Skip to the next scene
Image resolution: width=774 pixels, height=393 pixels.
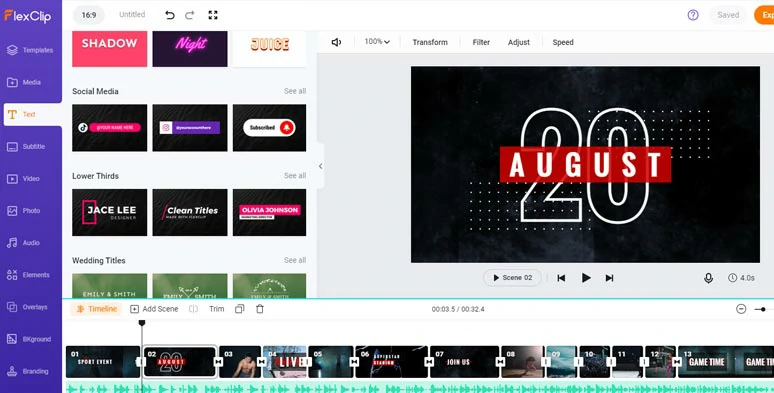coord(610,278)
